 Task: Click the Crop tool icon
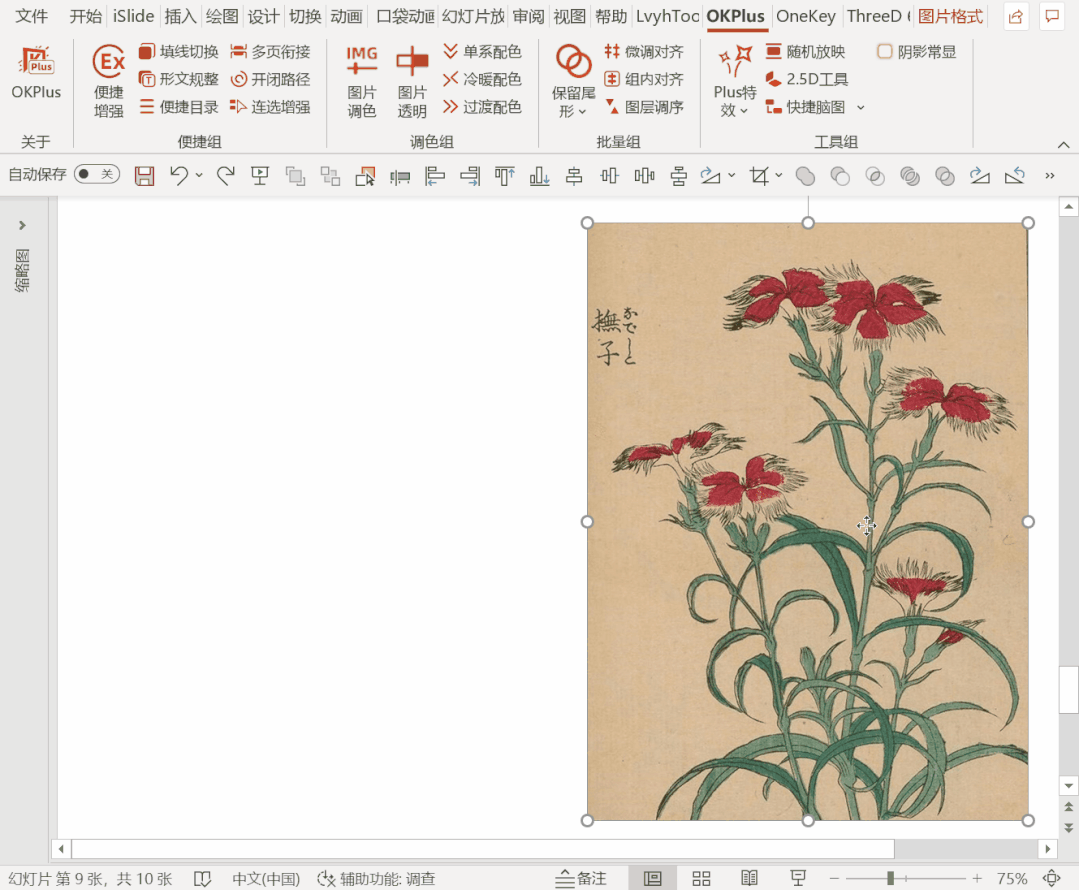coord(759,176)
